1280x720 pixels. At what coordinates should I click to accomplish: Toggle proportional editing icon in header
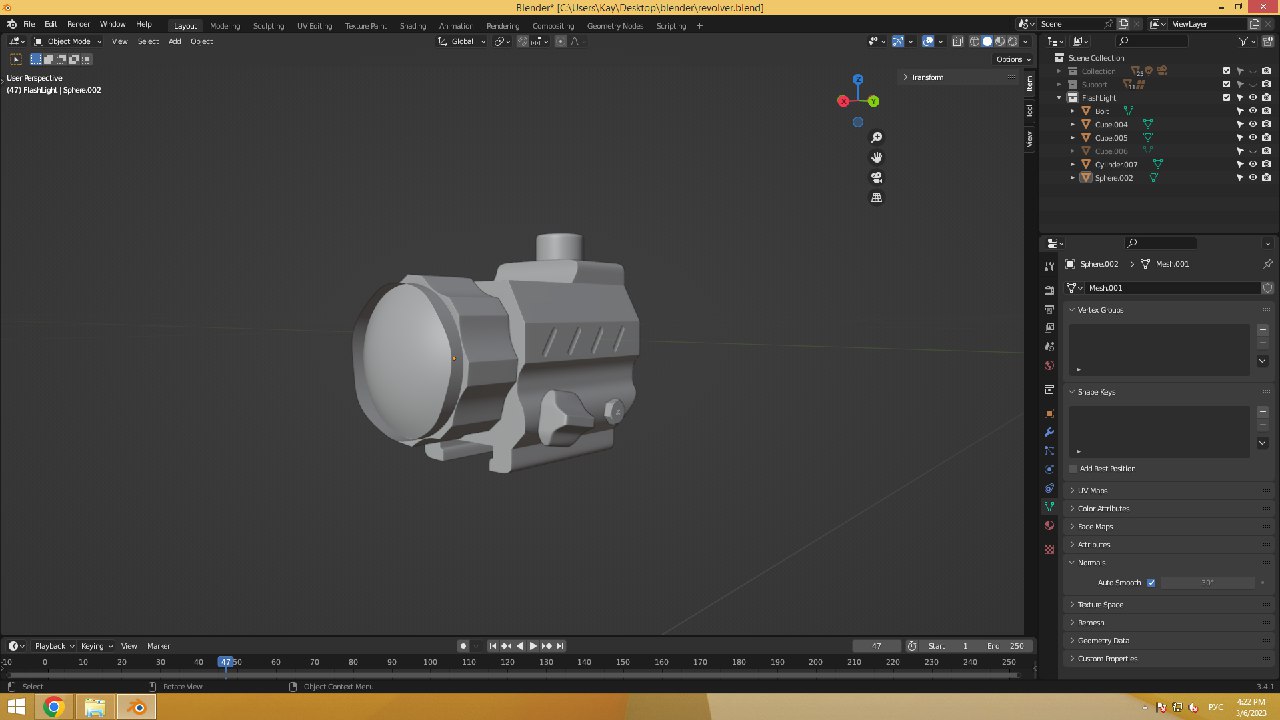561,41
